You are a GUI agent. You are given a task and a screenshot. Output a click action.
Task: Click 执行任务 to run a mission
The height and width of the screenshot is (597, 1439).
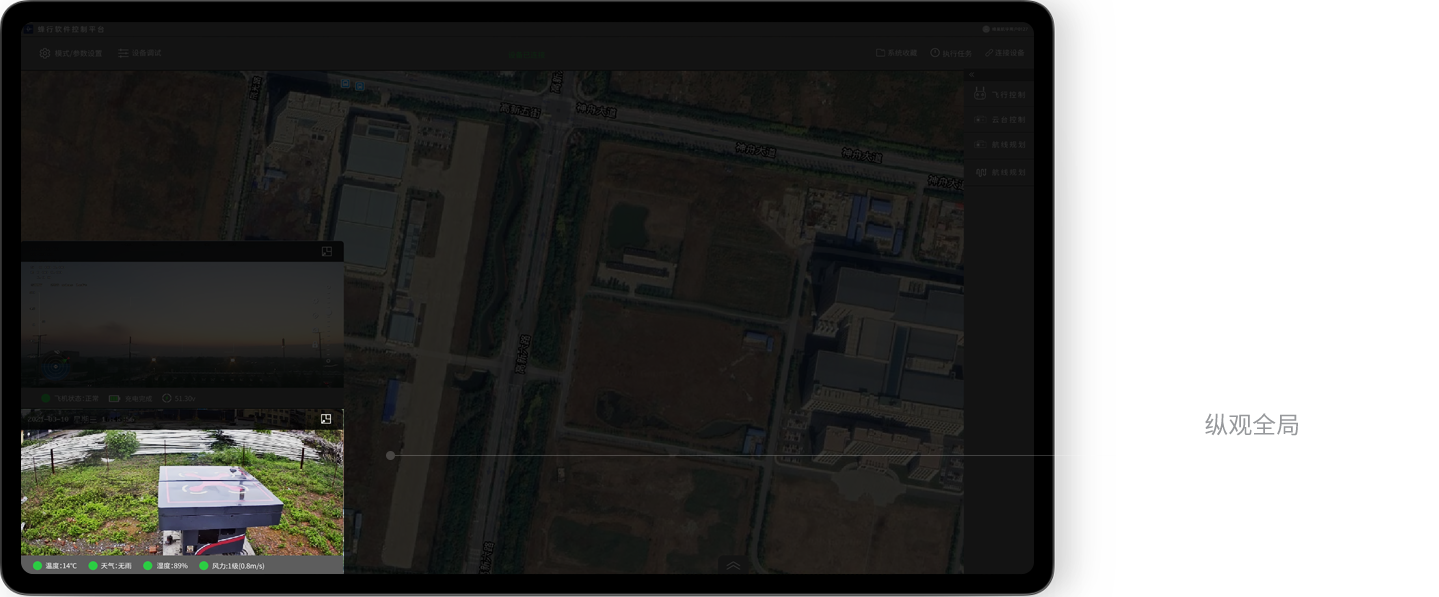pos(950,53)
